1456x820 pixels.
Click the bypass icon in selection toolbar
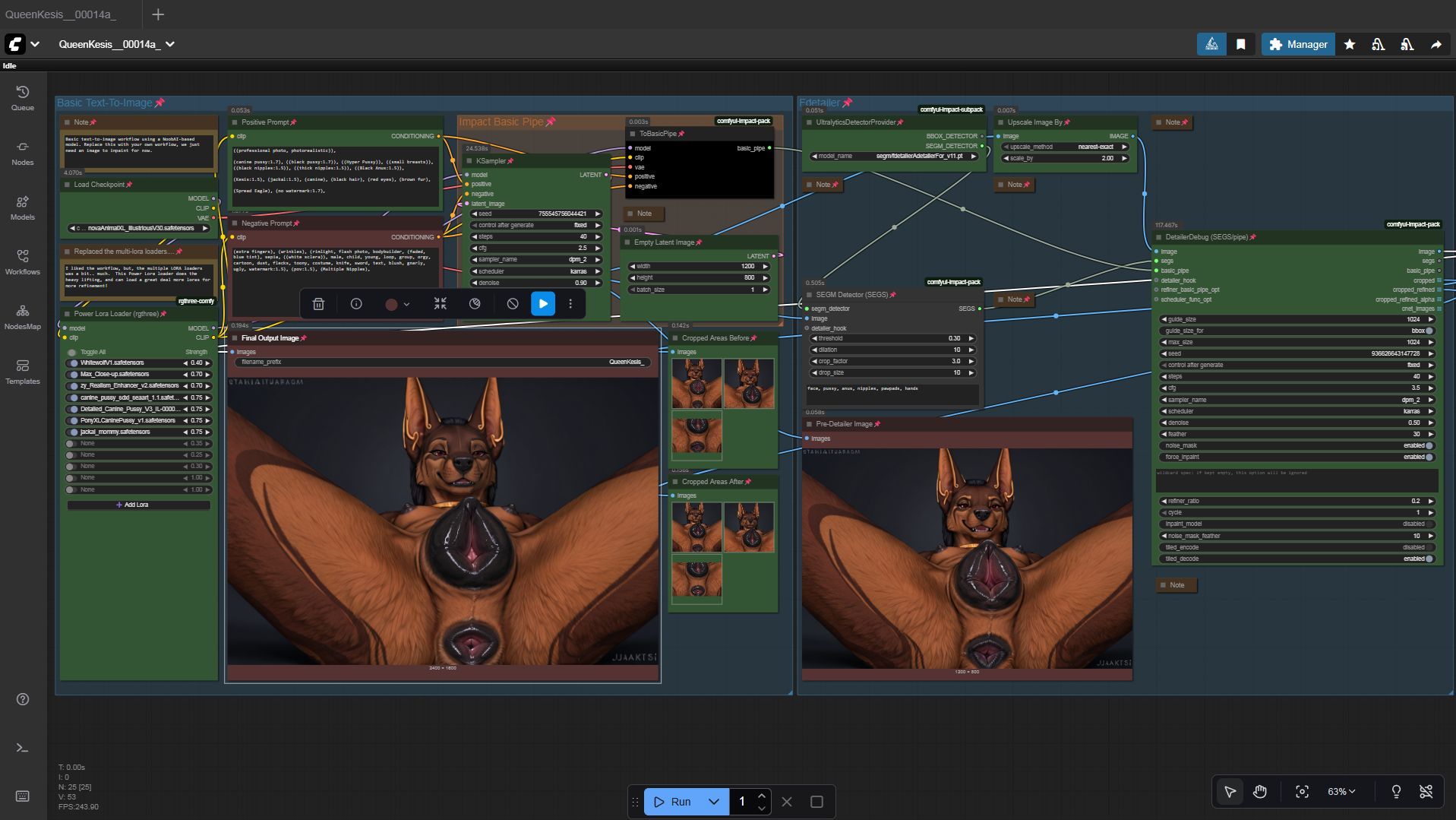513,304
